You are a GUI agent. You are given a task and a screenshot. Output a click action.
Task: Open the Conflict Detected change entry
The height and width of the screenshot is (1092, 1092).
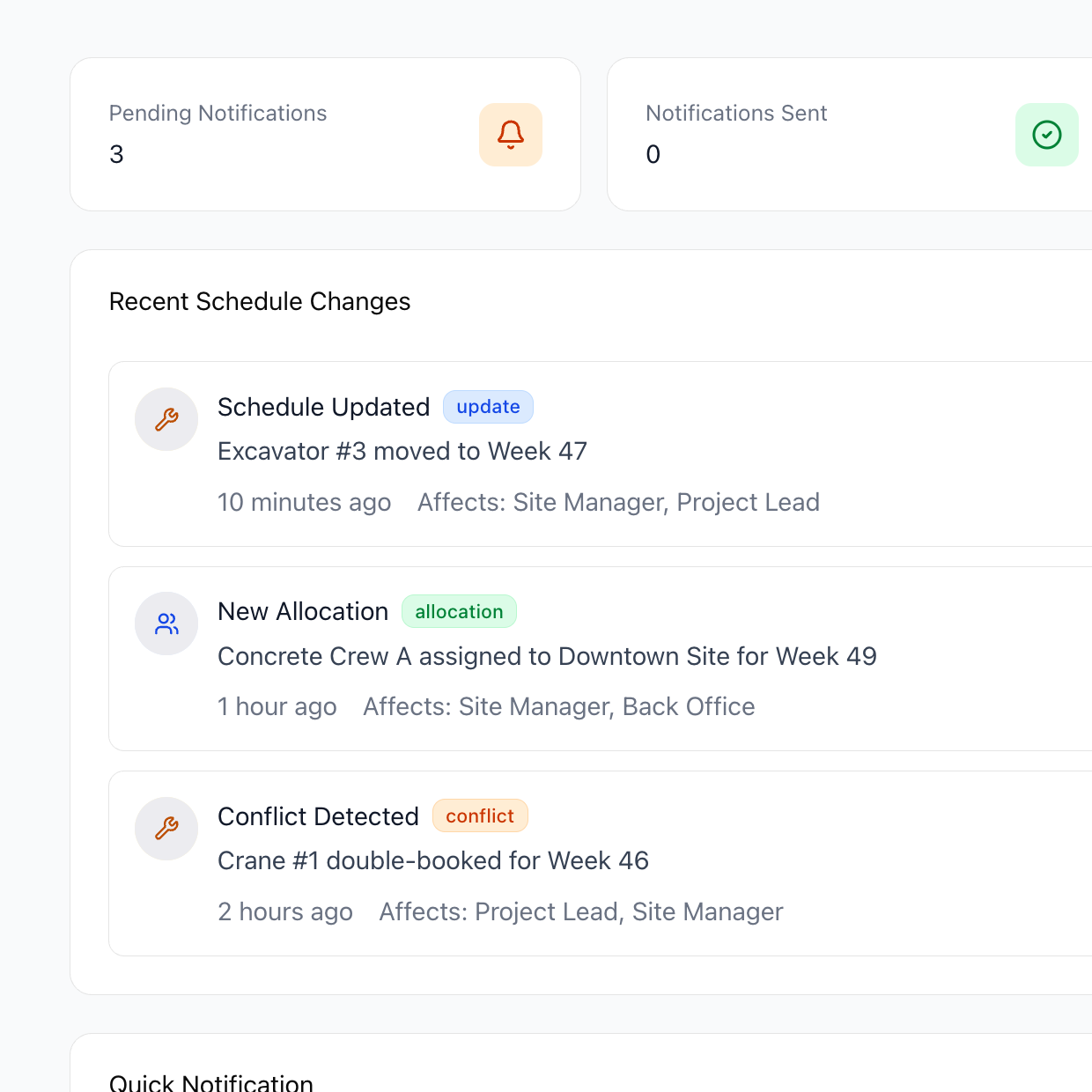(601, 863)
